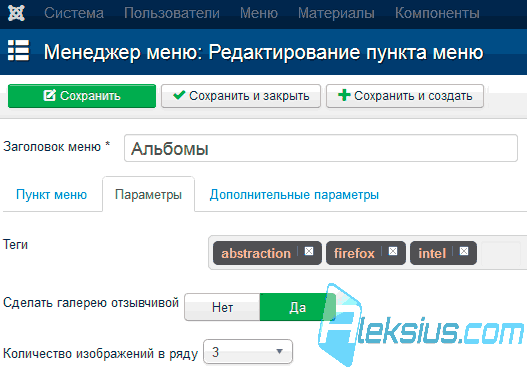Open the Материалы menu
Viewport: 527px width, 368px height.
[x=336, y=13]
